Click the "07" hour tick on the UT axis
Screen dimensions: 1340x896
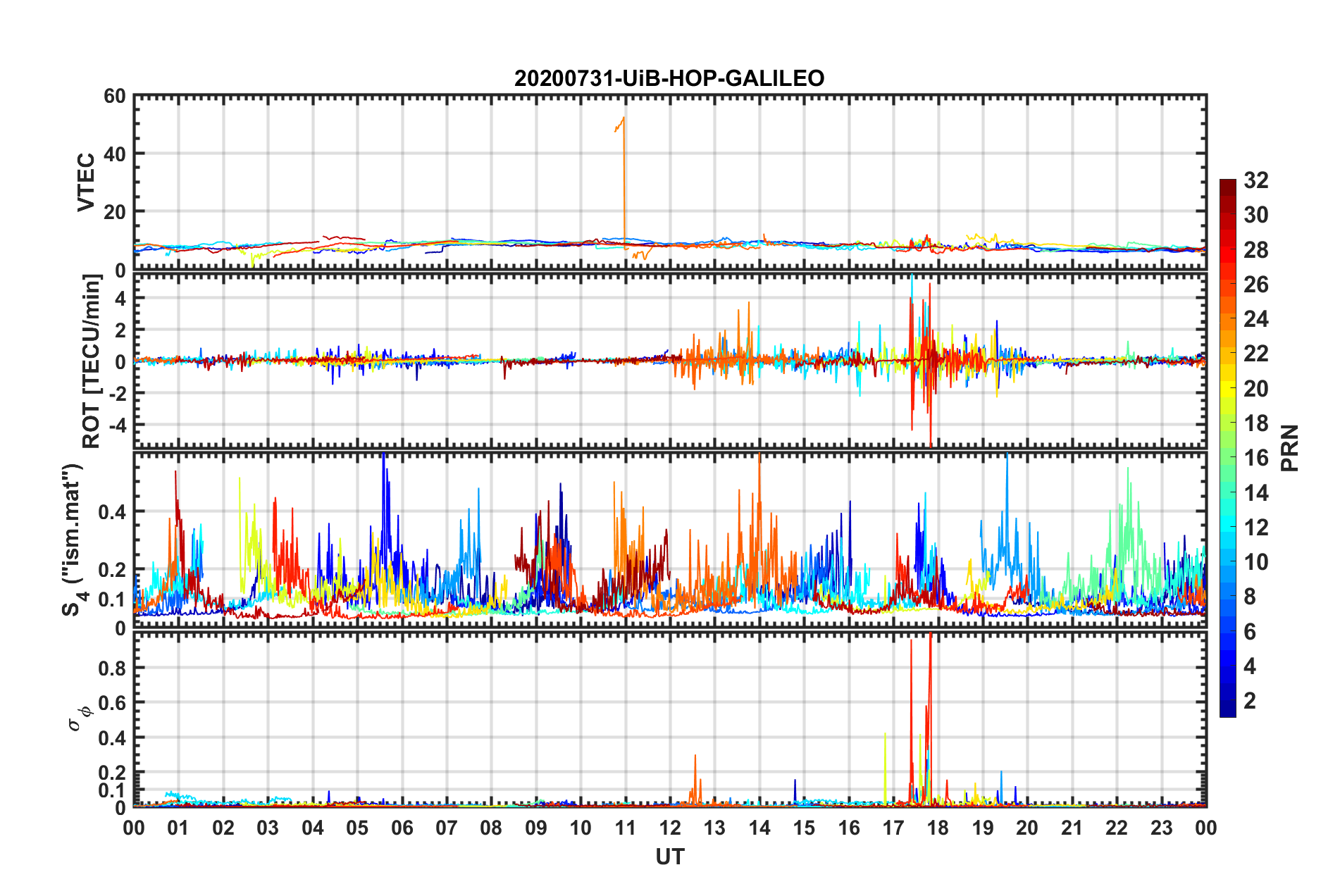tap(447, 828)
